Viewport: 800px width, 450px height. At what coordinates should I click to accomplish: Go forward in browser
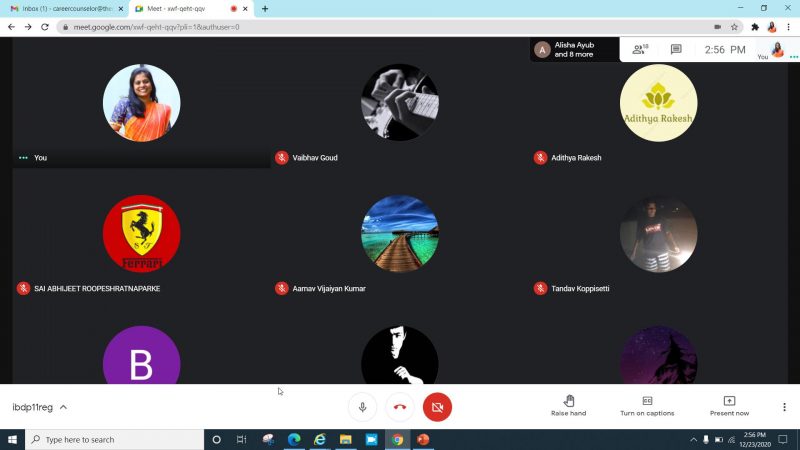pyautogui.click(x=28, y=27)
